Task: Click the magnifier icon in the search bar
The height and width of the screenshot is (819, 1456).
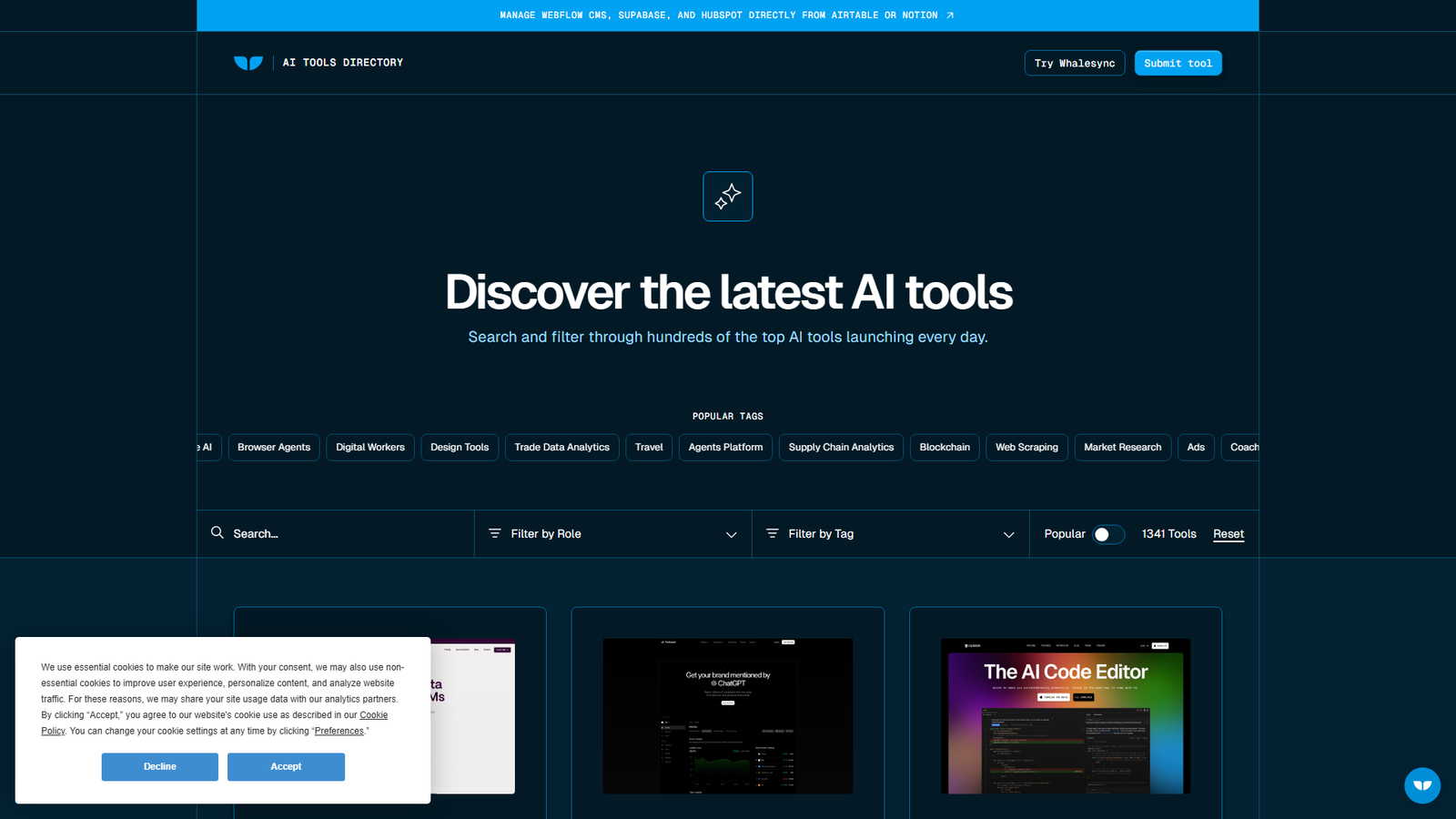Action: click(217, 533)
